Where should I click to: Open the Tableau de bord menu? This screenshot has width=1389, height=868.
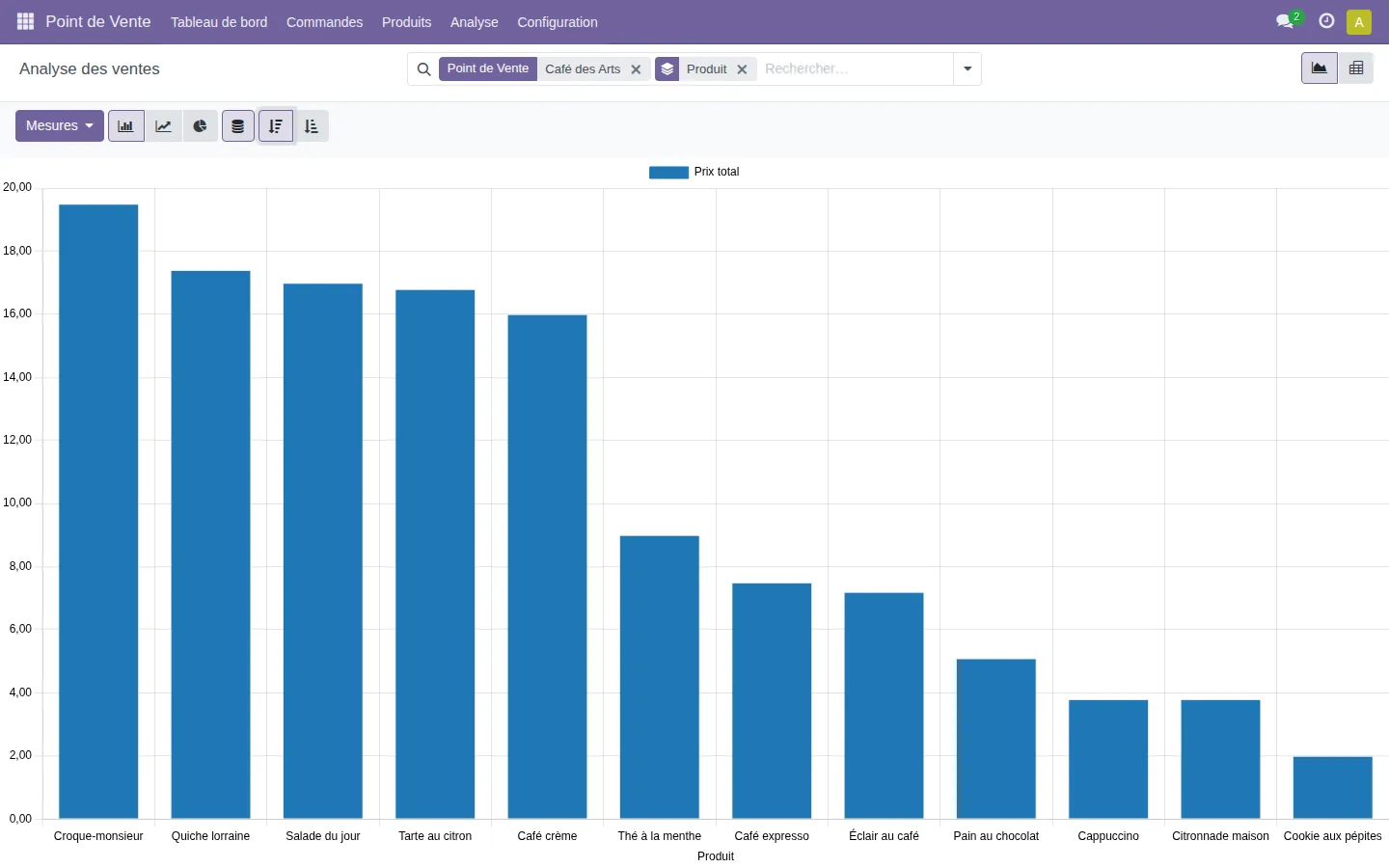pos(219,22)
